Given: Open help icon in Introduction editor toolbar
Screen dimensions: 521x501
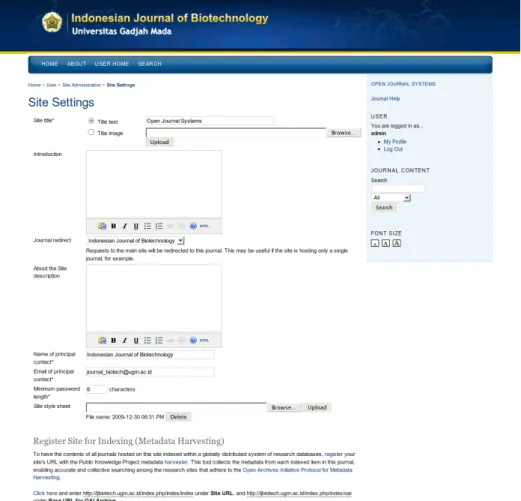Looking at the screenshot, I should point(193,226).
